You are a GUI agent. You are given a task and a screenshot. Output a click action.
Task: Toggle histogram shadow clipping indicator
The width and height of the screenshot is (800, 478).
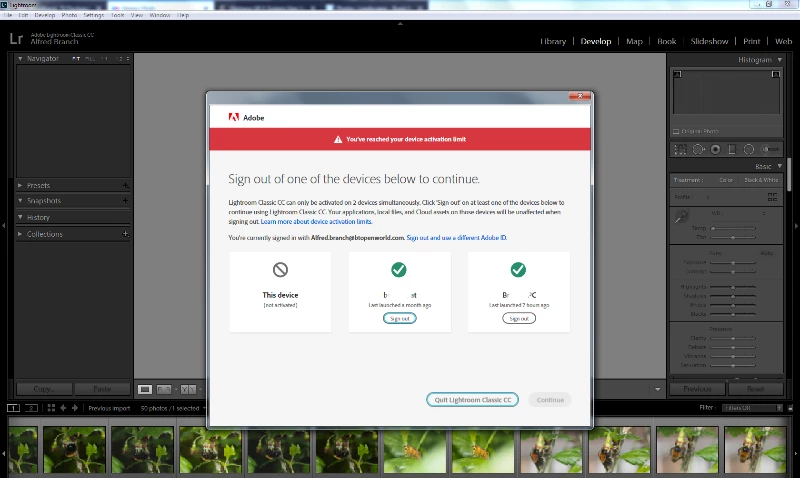click(x=677, y=74)
